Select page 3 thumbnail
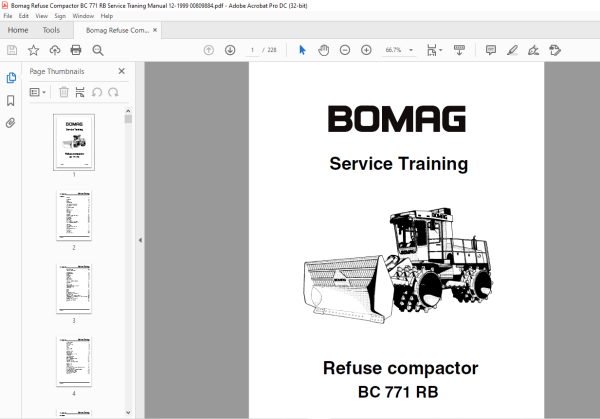 coord(74,289)
